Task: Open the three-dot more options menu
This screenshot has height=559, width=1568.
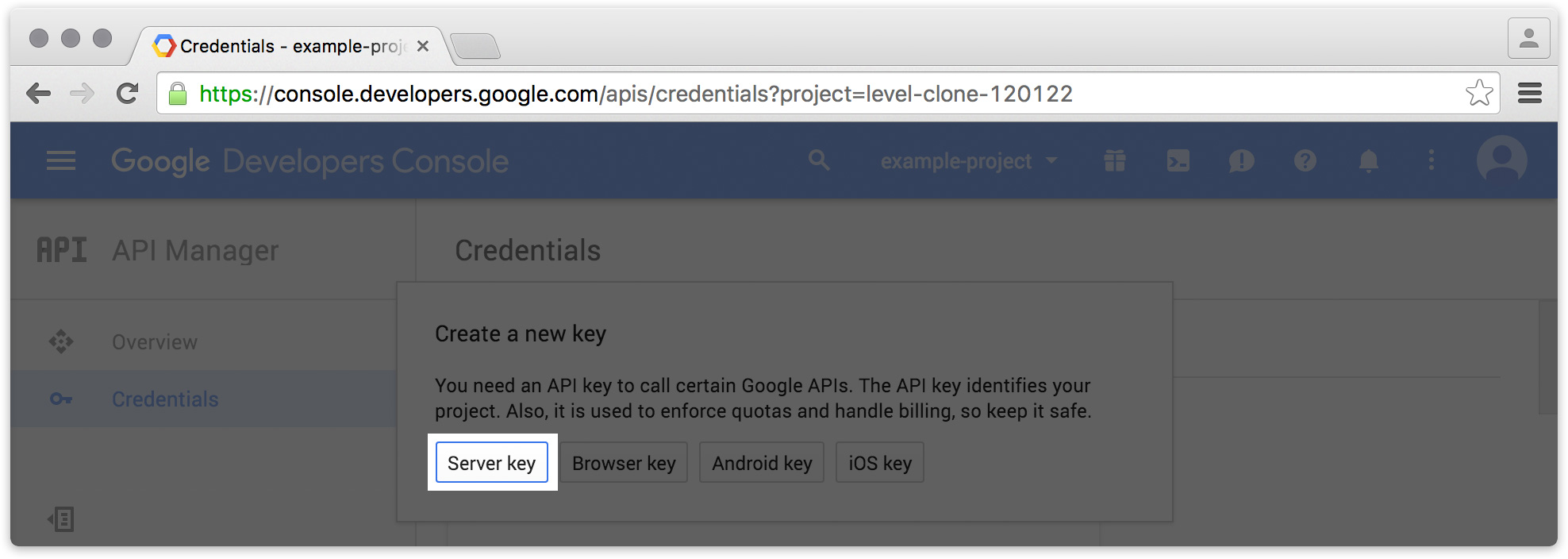Action: [1432, 161]
